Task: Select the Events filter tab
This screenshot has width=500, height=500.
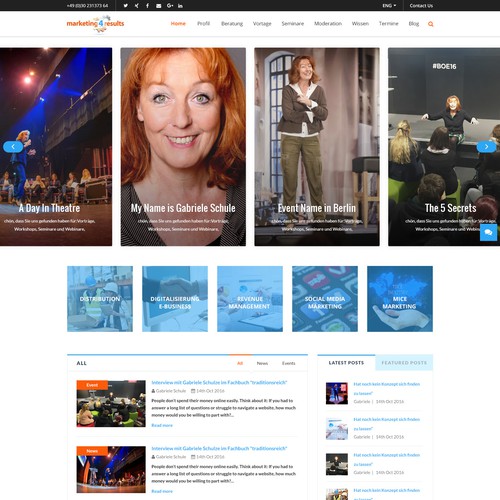Action: [289, 363]
